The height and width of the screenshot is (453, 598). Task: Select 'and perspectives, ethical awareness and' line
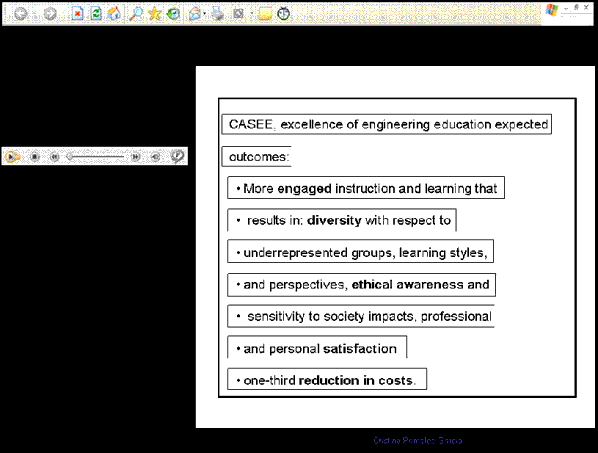pos(362,285)
